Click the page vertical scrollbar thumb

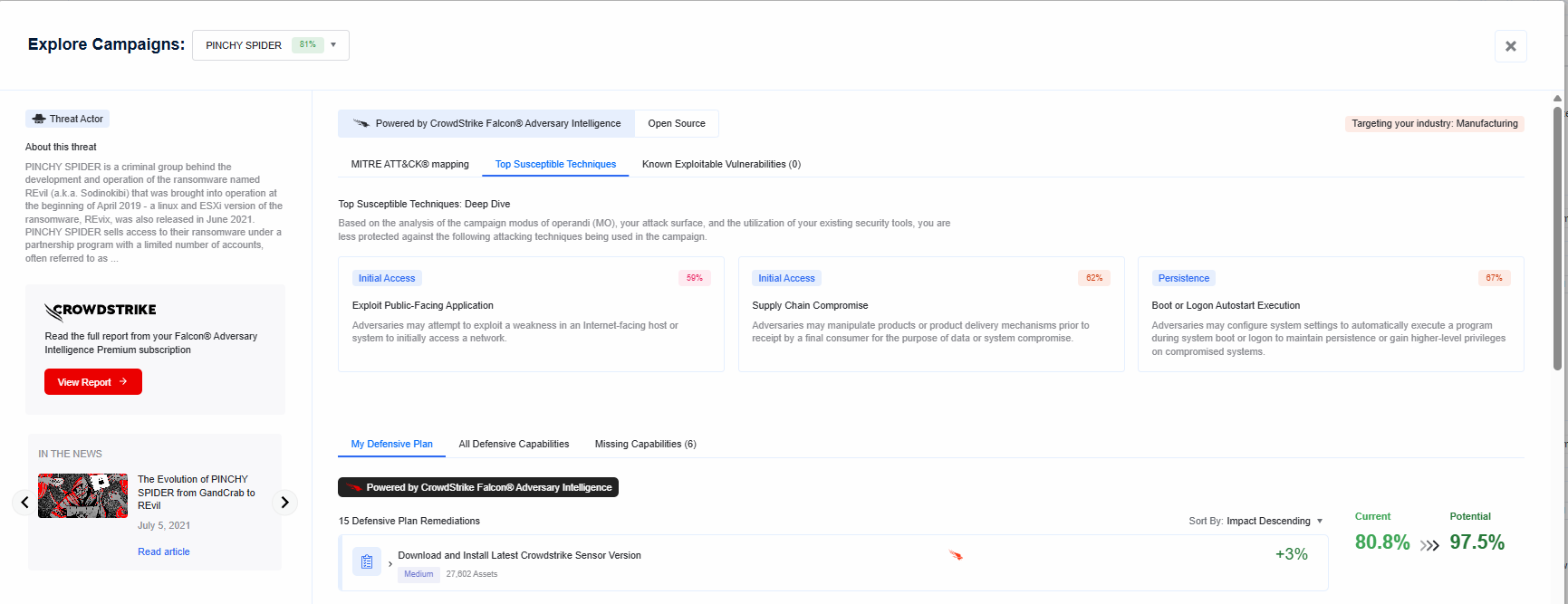coord(1558,238)
